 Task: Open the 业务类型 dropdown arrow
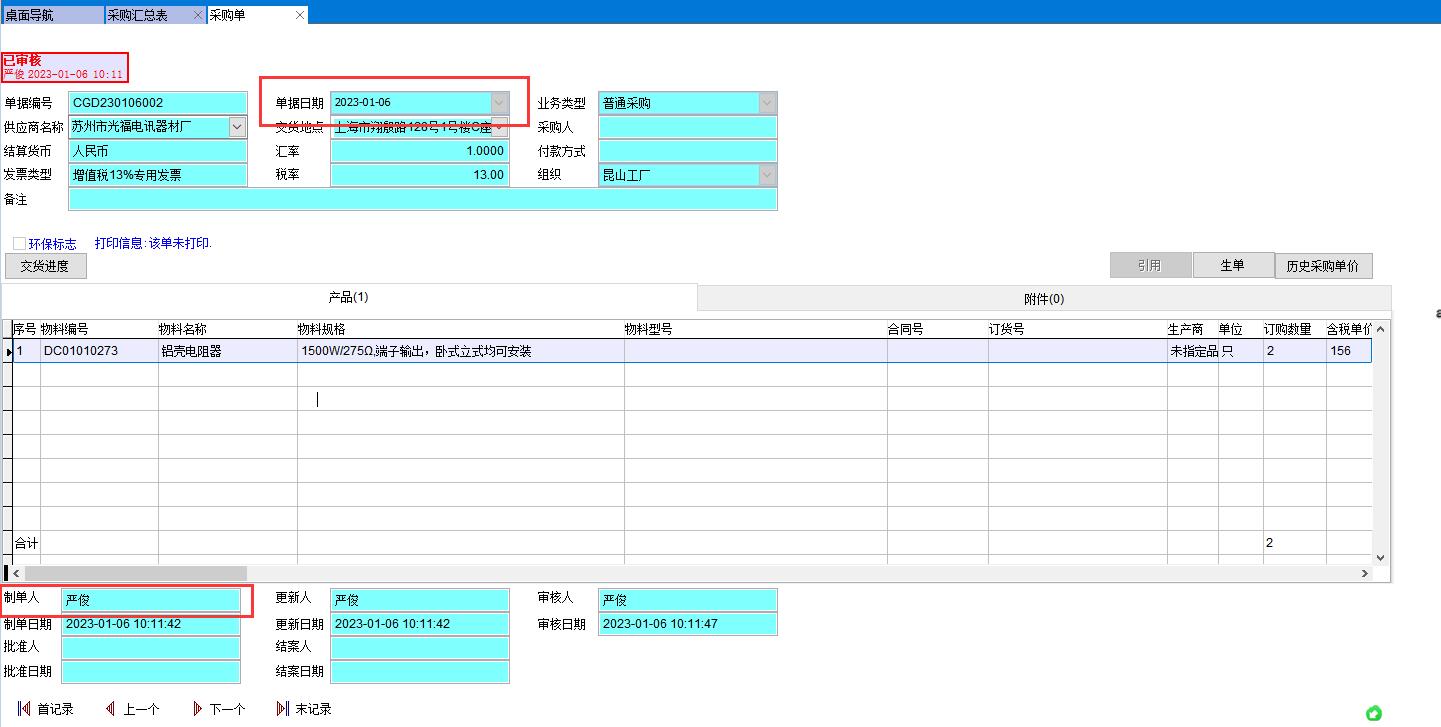click(767, 103)
